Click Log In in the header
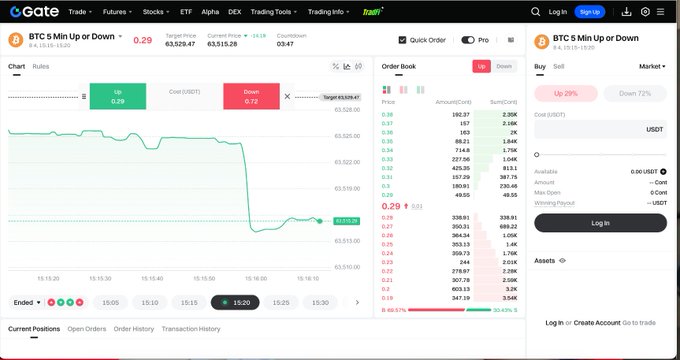The width and height of the screenshot is (680, 360). pyautogui.click(x=558, y=12)
